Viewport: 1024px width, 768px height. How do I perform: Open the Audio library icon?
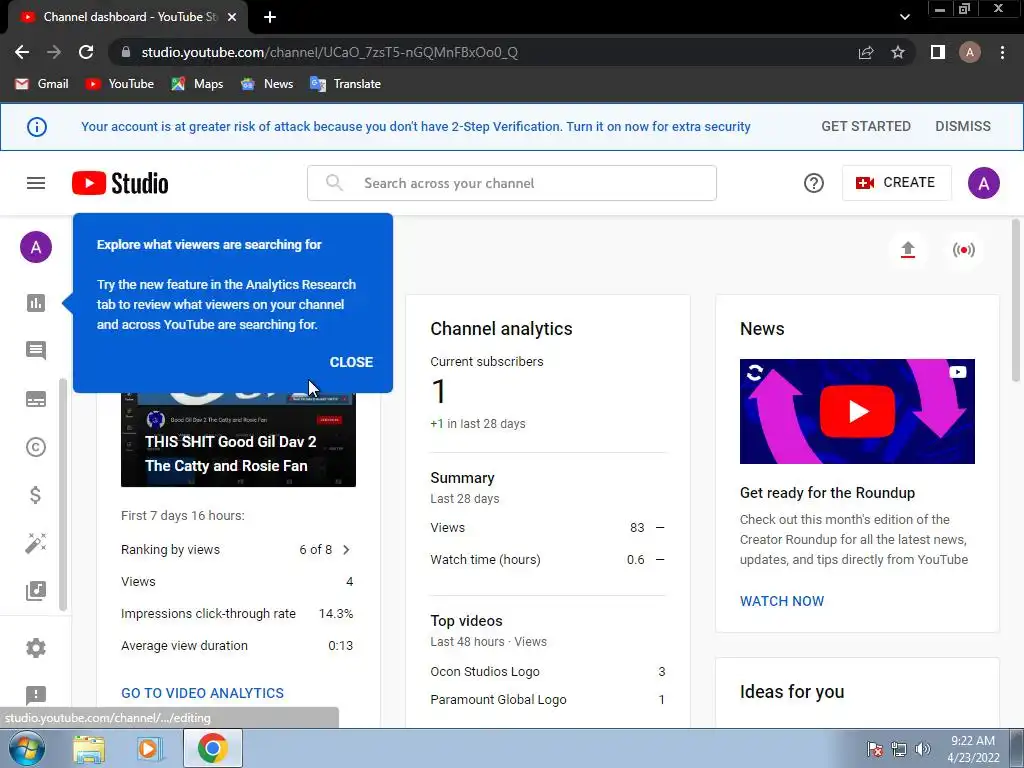coord(36,591)
